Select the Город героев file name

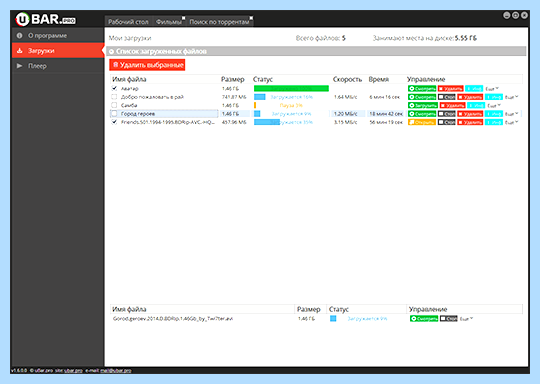[138, 114]
